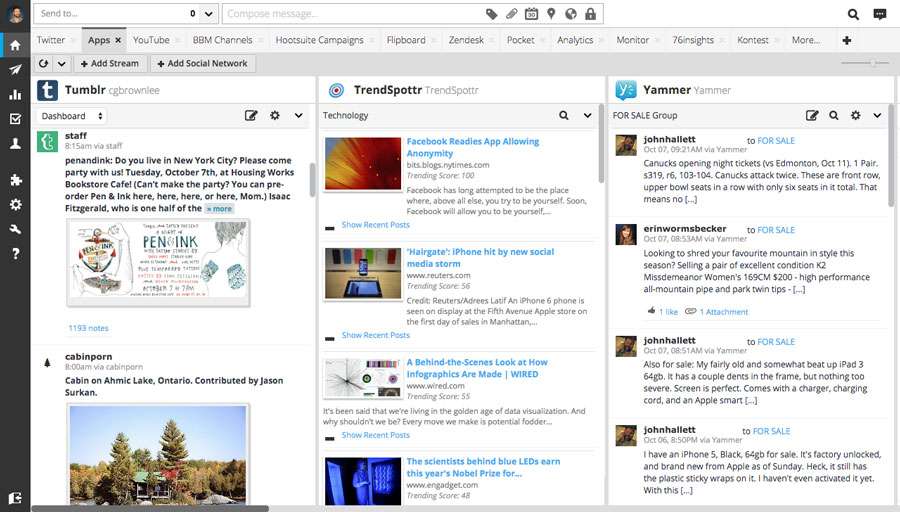Viewport: 900px width, 512px height.
Task: Open the More... tabs menu
Action: click(x=806, y=40)
